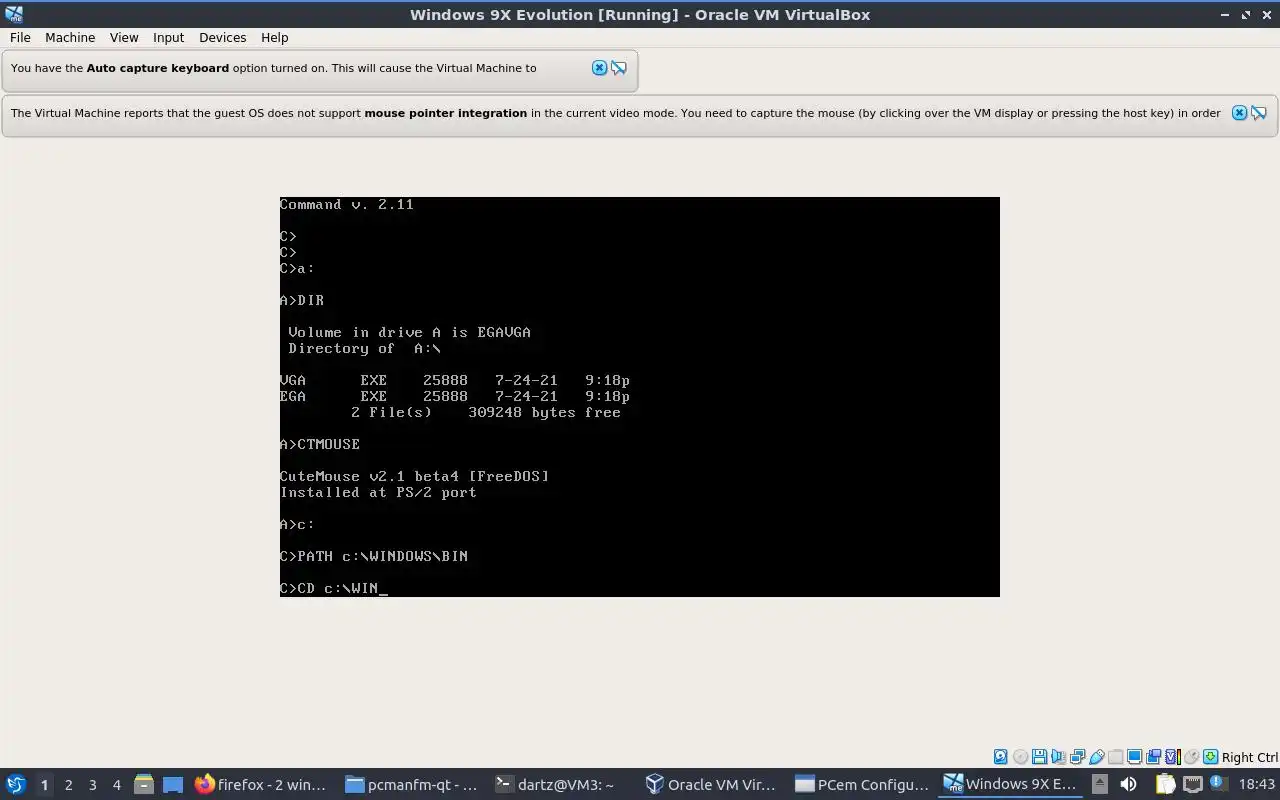Viewport: 1280px width, 800px height.
Task: Click the 'Installed at PS/2 port' line
Action: pyautogui.click(x=378, y=492)
